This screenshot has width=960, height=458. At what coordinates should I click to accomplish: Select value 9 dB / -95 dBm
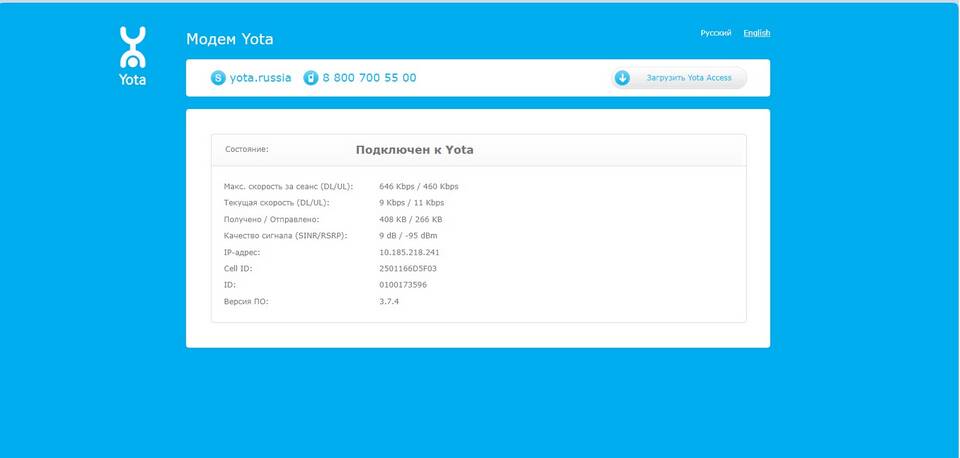pyautogui.click(x=408, y=236)
